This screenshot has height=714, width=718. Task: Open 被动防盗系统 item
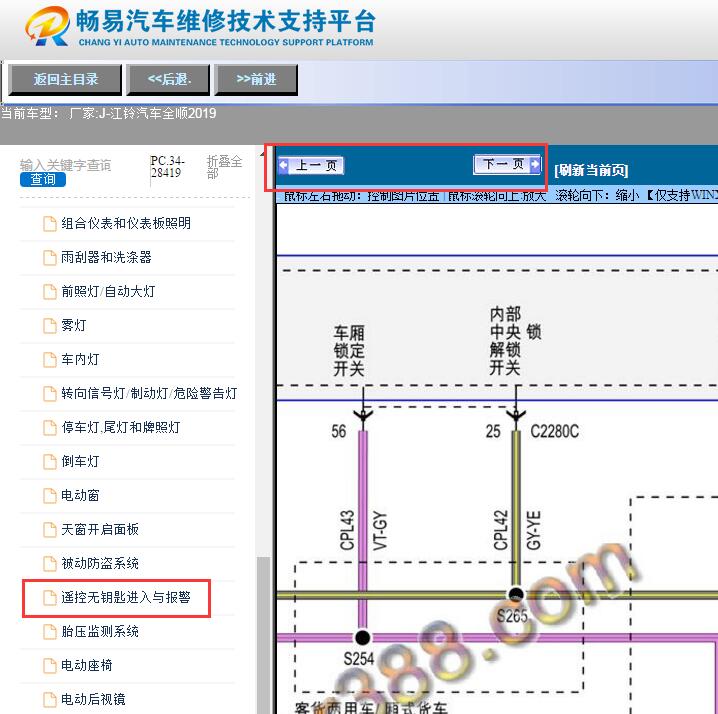(x=100, y=563)
